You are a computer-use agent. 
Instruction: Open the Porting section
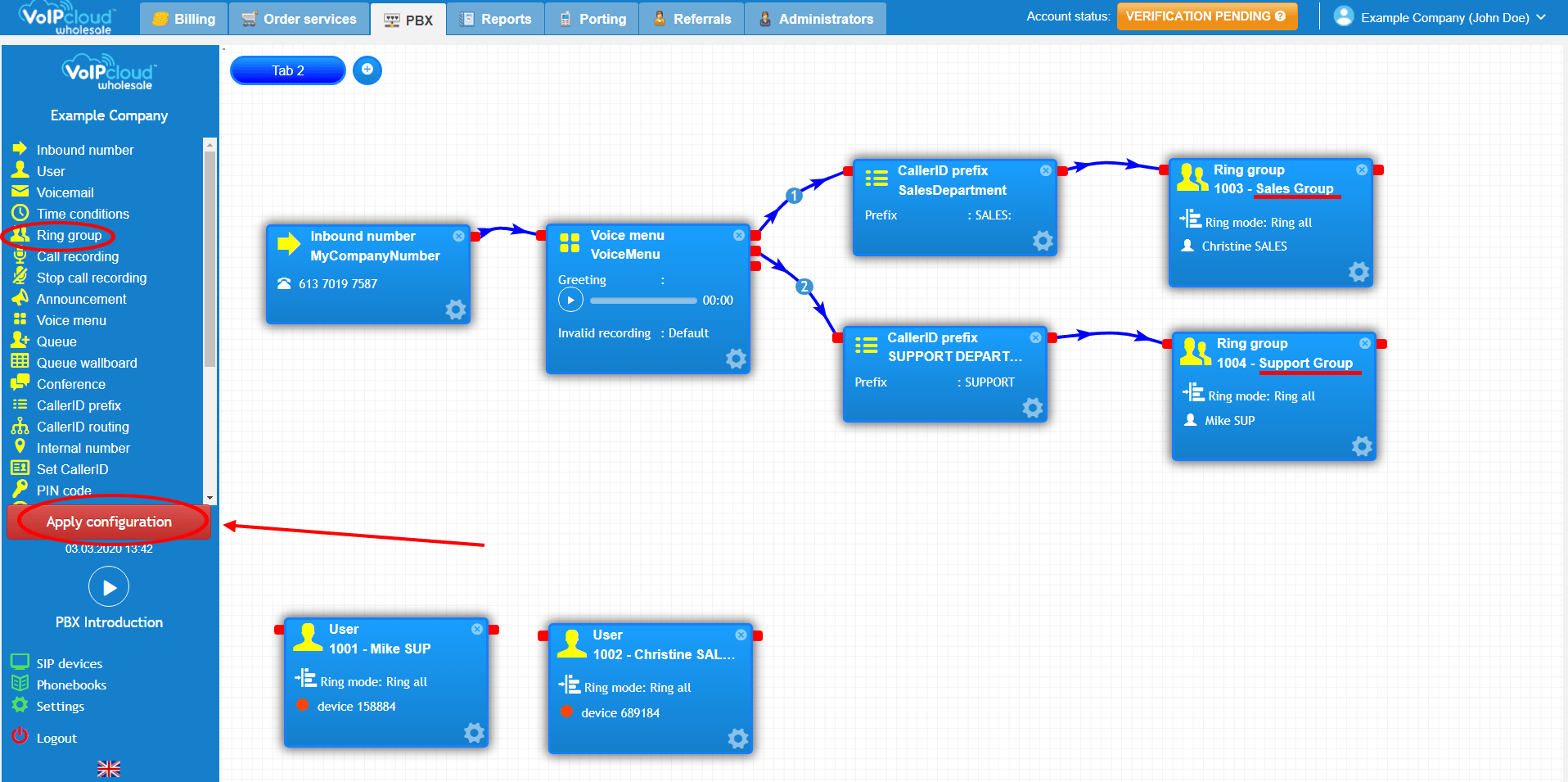pyautogui.click(x=591, y=17)
